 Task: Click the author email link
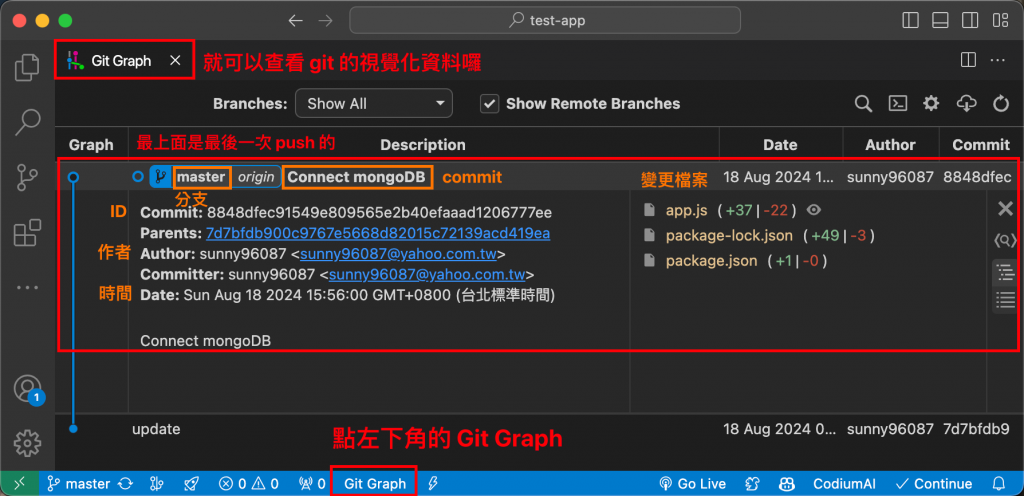pyautogui.click(x=398, y=254)
